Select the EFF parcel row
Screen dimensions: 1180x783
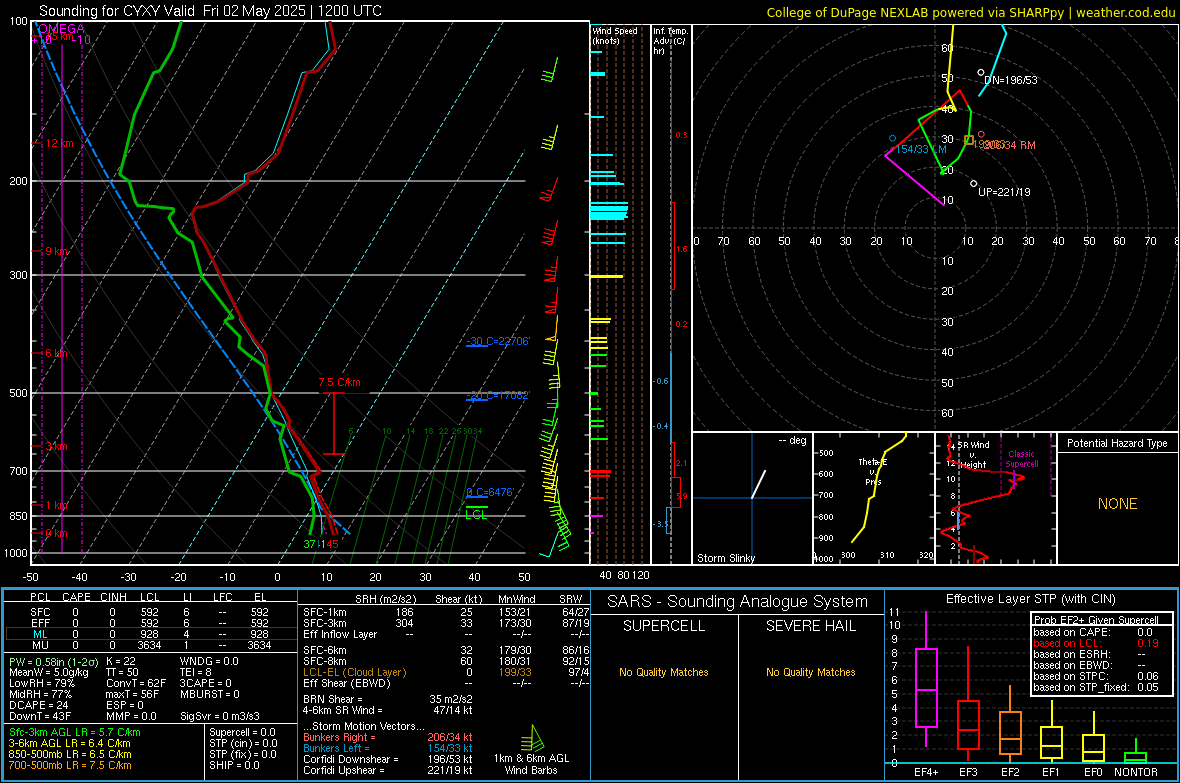coord(150,623)
